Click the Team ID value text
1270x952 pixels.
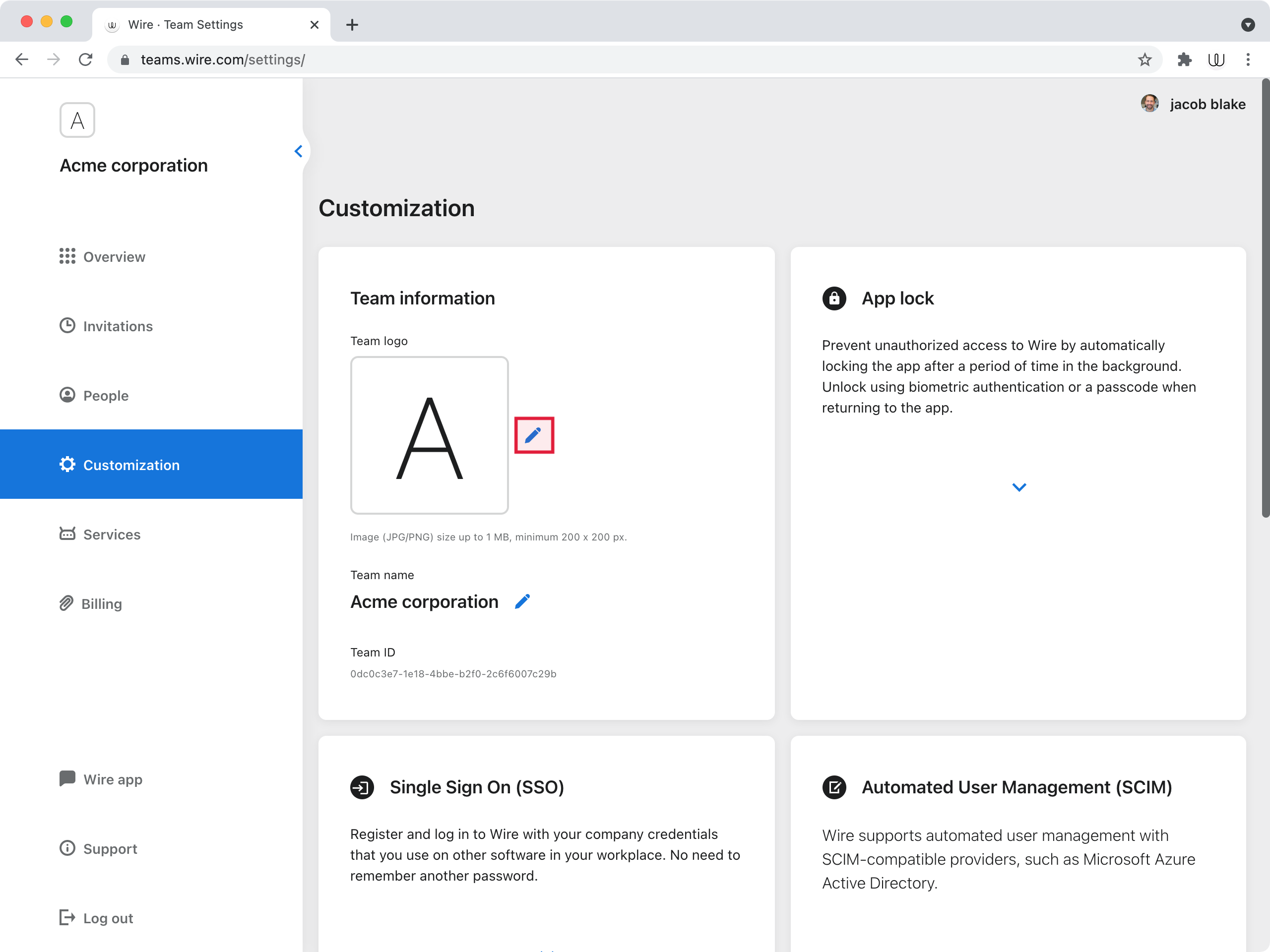pyautogui.click(x=453, y=674)
